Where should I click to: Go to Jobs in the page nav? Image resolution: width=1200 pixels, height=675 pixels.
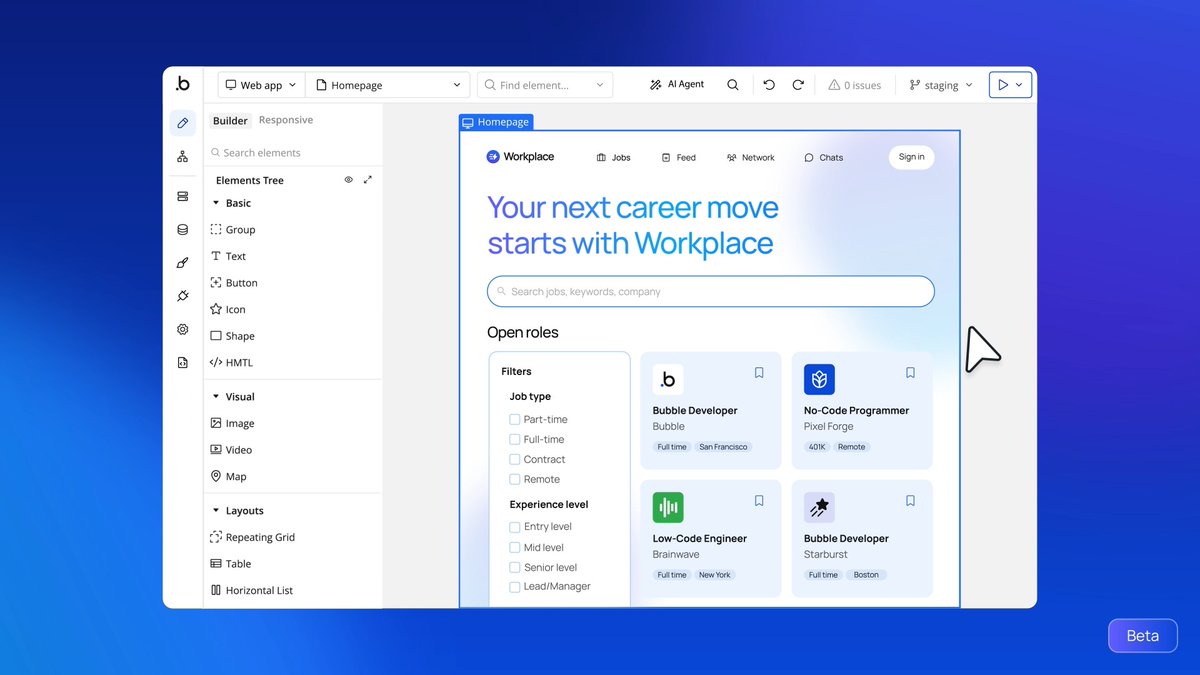coord(613,158)
